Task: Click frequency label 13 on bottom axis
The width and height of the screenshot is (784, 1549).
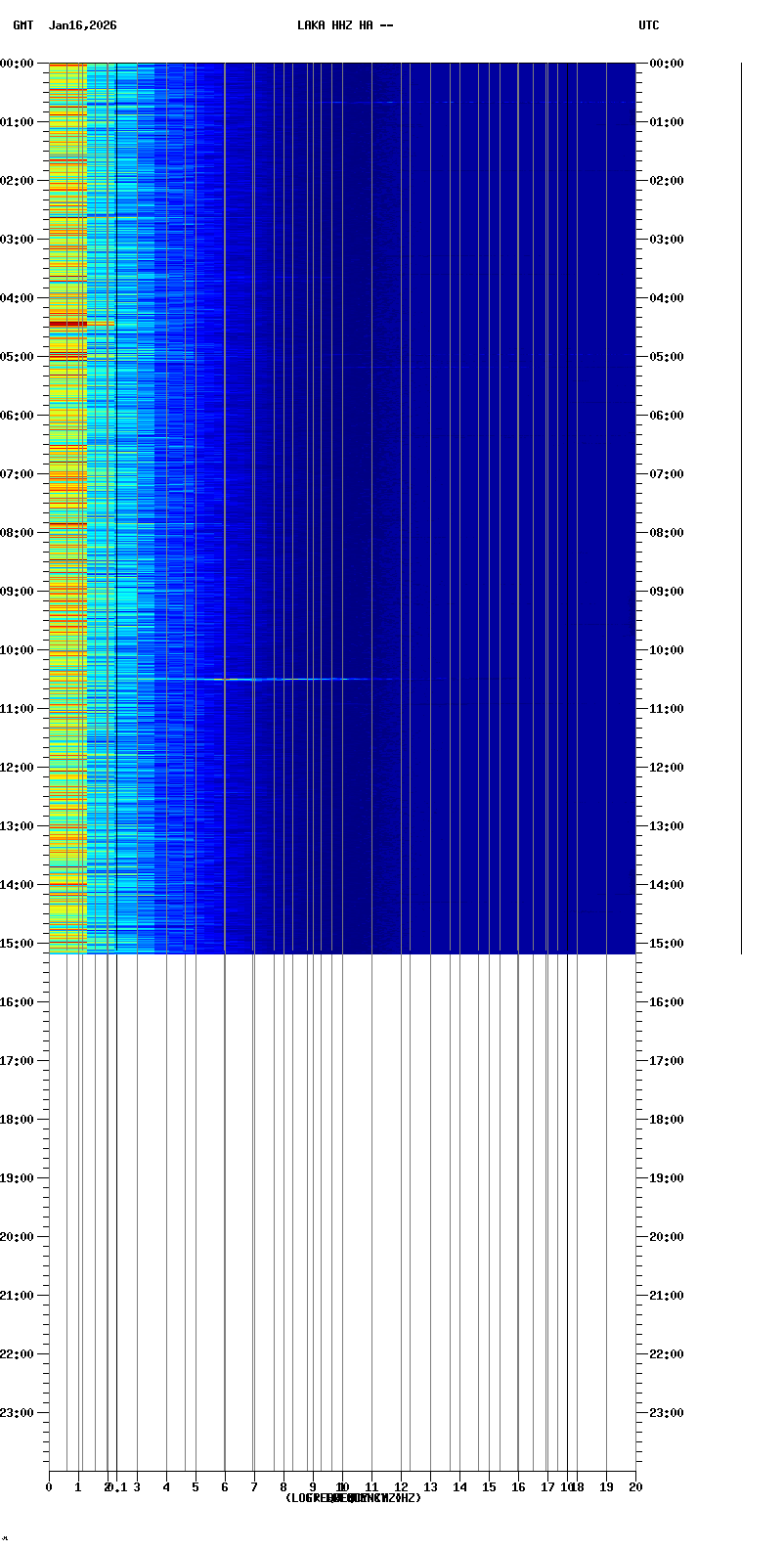Action: (430, 1487)
